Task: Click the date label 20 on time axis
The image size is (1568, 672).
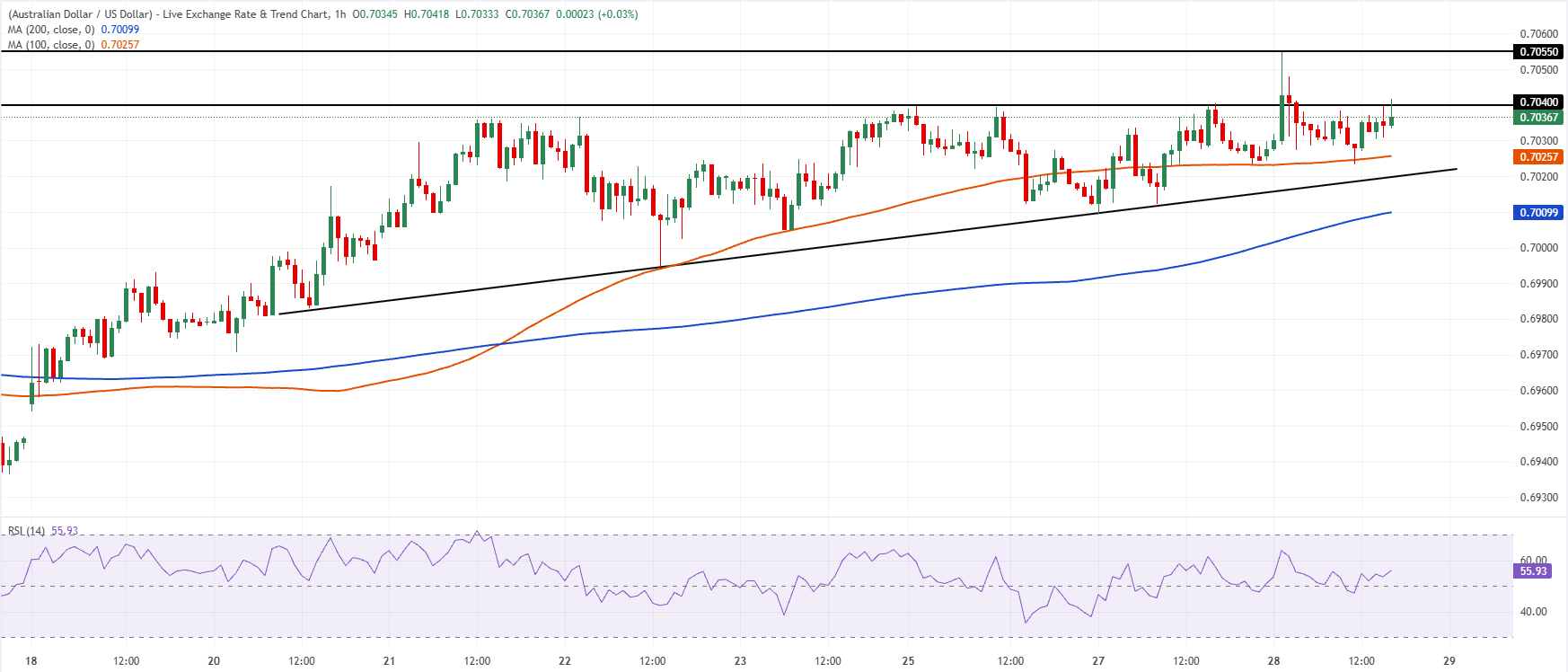Action: pyautogui.click(x=214, y=661)
